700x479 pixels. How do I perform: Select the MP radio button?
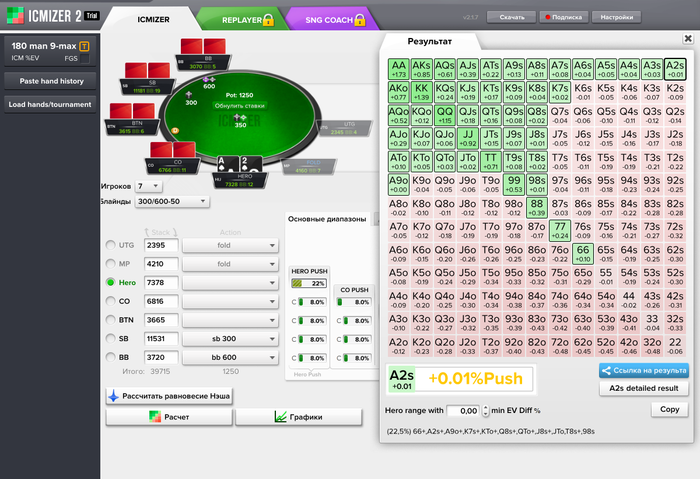[110, 264]
